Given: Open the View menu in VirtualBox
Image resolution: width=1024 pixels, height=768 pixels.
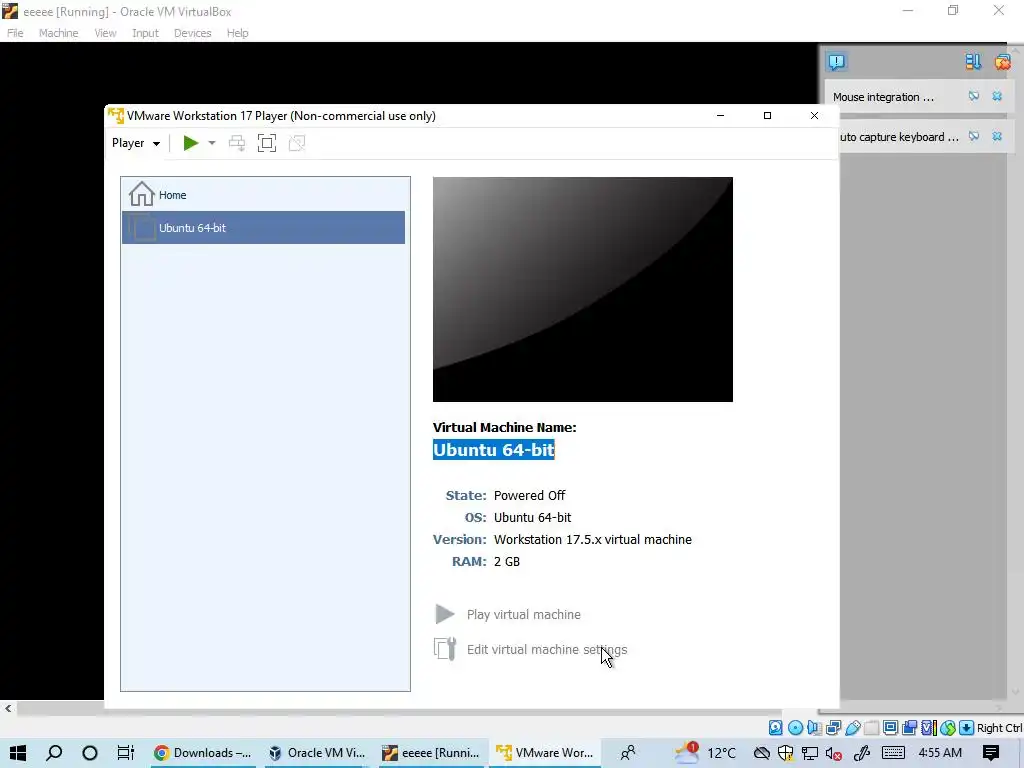Looking at the screenshot, I should (x=105, y=33).
